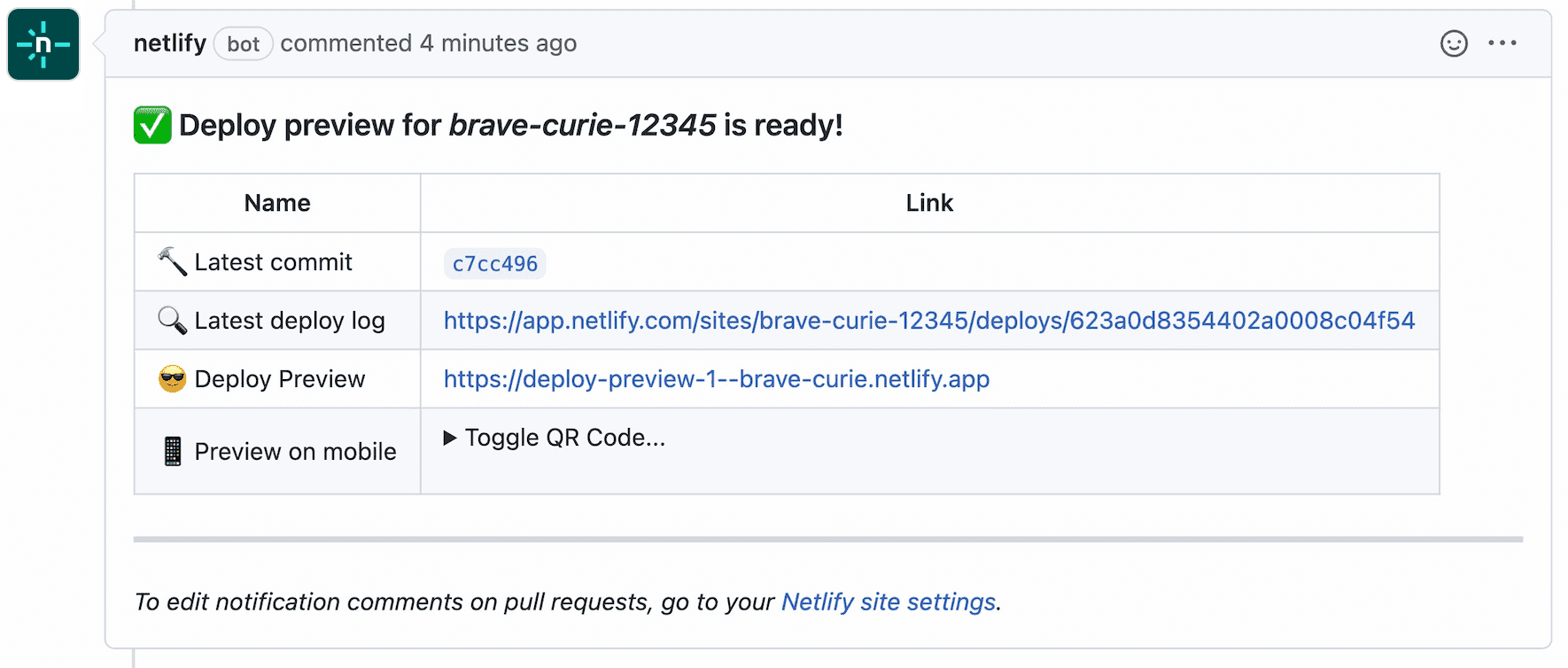The image size is (1568, 668).
Task: Click the phone icon beside Preview on mobile
Action: coord(173,452)
